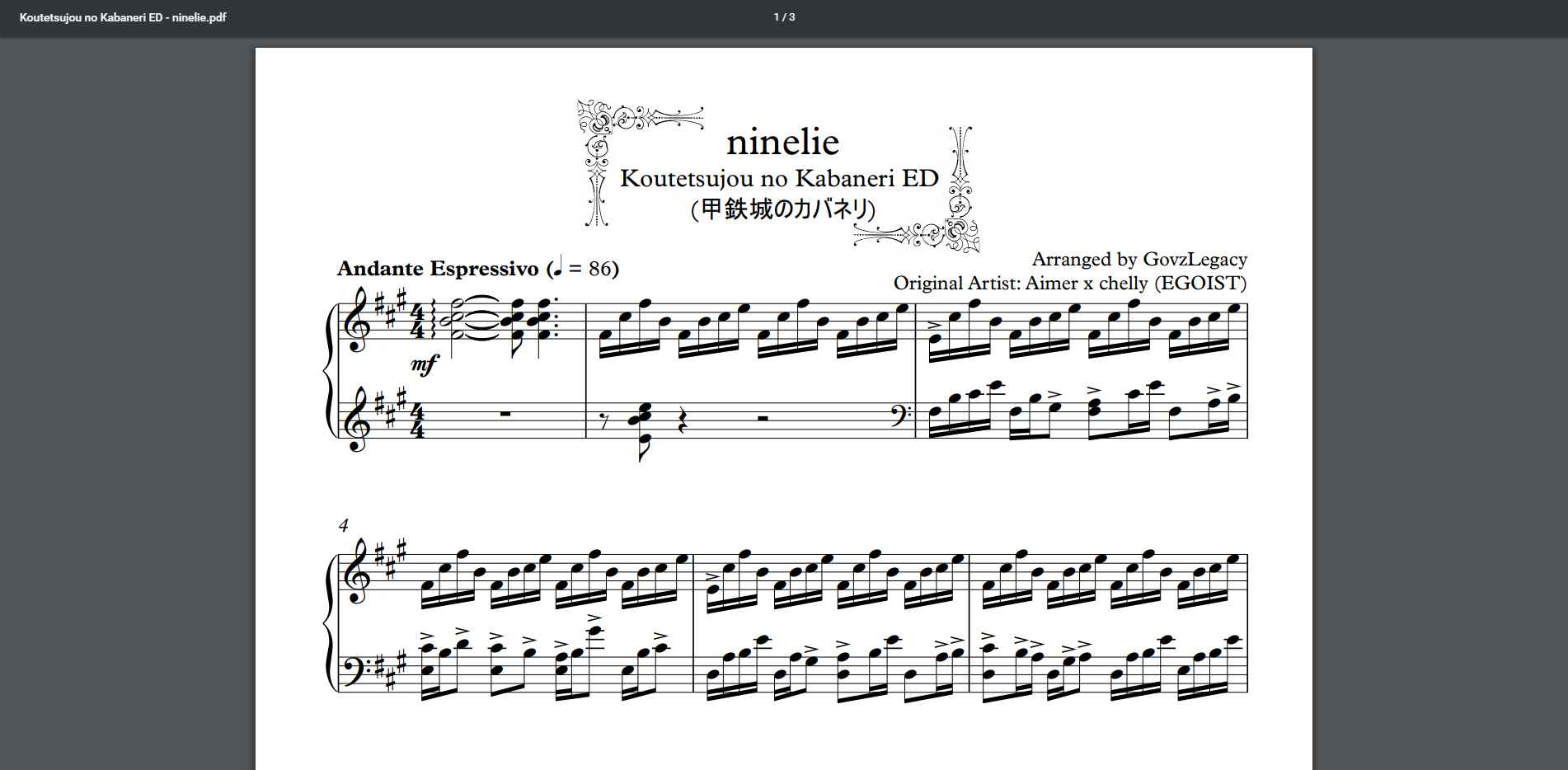This screenshot has width=1568, height=770.
Task: Click the upper staff 4/4 time signature
Action: click(x=417, y=322)
